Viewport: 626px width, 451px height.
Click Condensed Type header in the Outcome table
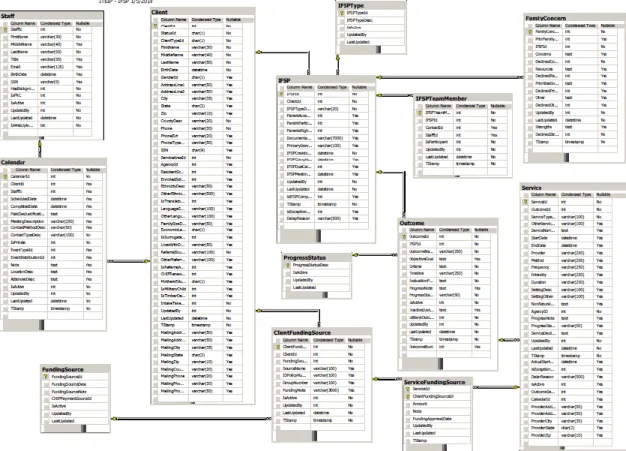click(454, 230)
